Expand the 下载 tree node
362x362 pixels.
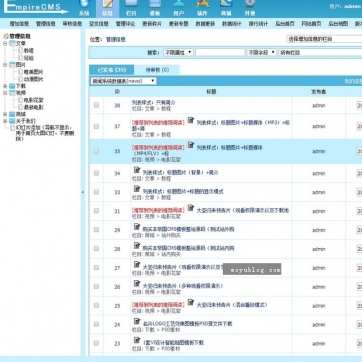click(x=5, y=86)
